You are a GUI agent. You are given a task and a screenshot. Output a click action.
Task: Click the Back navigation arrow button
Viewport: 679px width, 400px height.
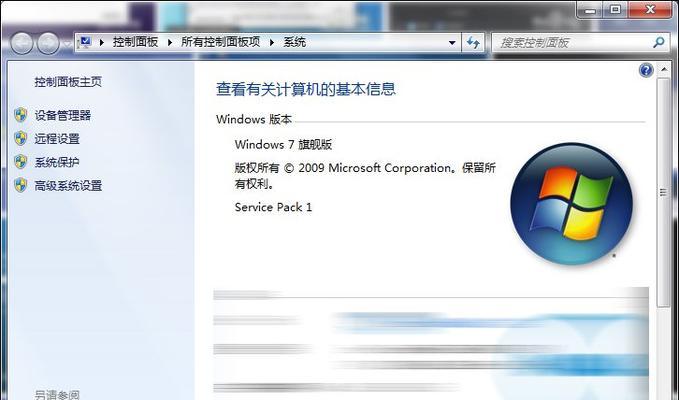[21, 43]
